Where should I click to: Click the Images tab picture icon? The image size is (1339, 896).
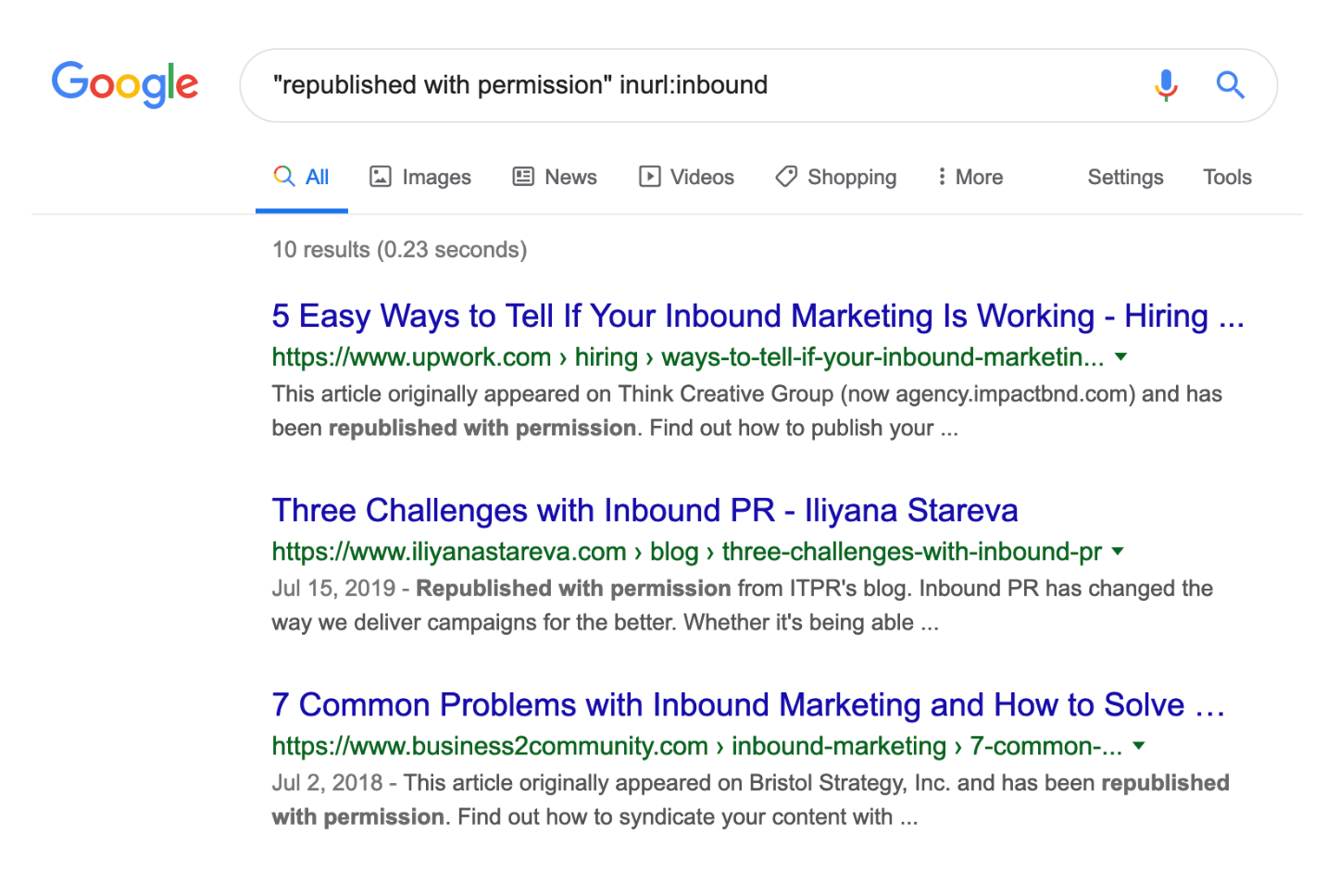pyautogui.click(x=380, y=177)
